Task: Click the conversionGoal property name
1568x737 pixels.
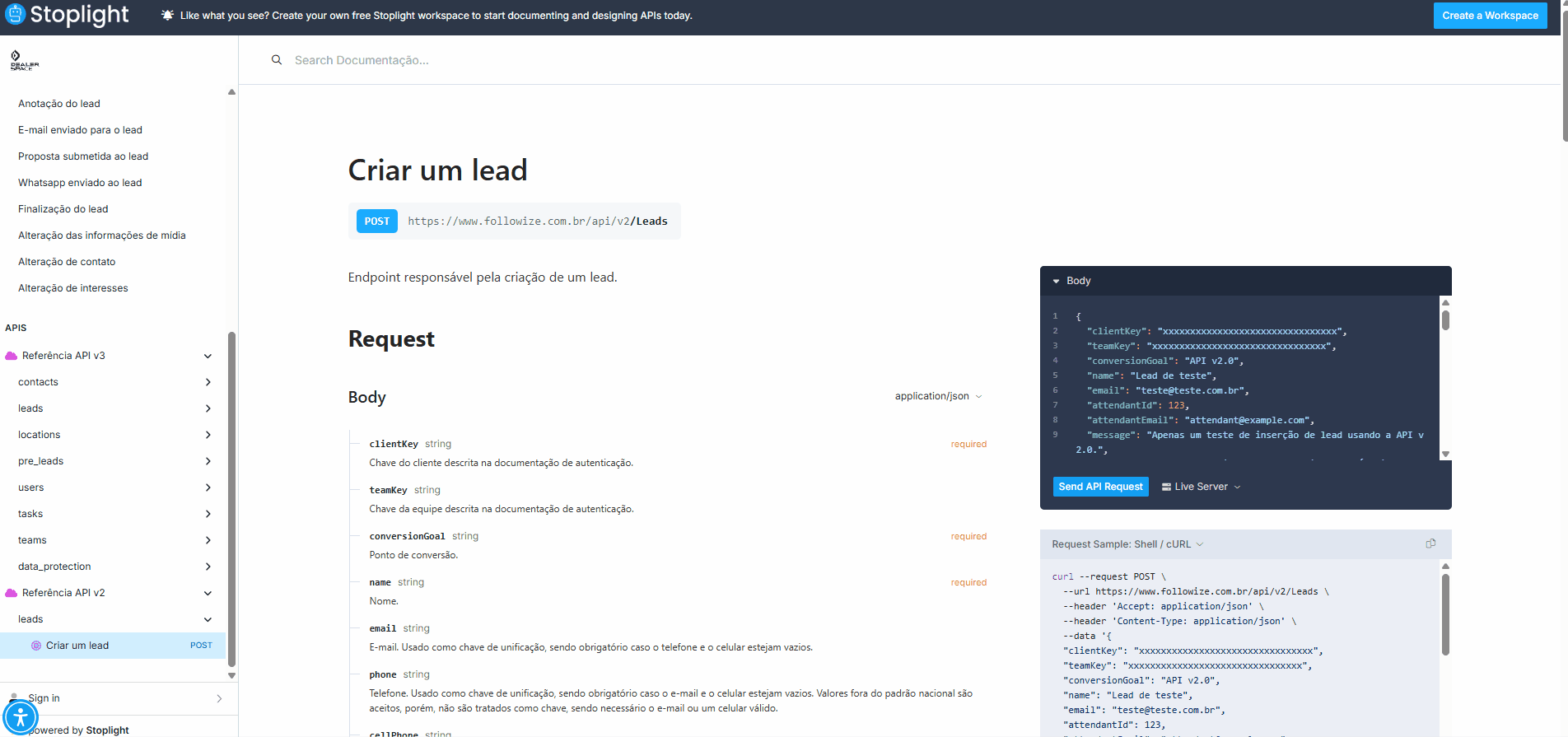Action: point(407,536)
